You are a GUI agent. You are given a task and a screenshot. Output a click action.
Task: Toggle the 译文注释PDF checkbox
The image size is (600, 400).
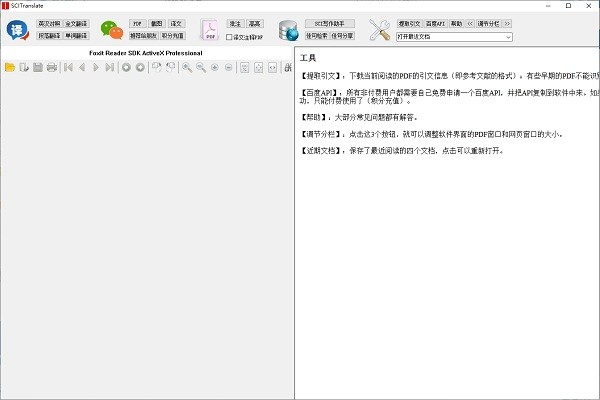click(230, 37)
